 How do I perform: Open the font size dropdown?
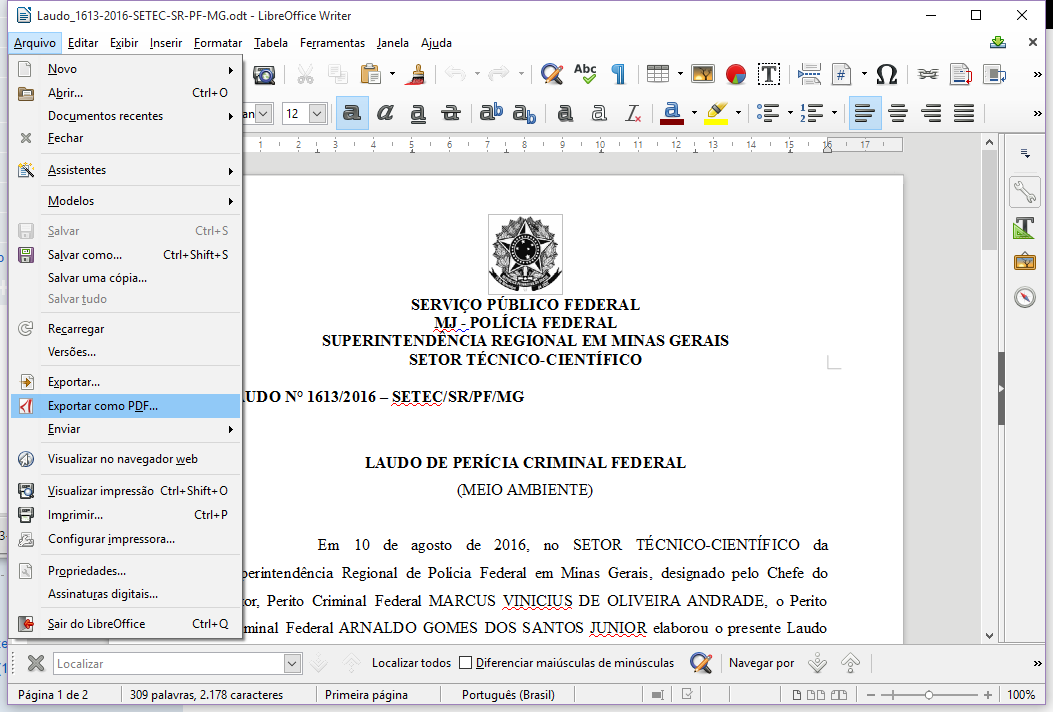tap(318, 114)
